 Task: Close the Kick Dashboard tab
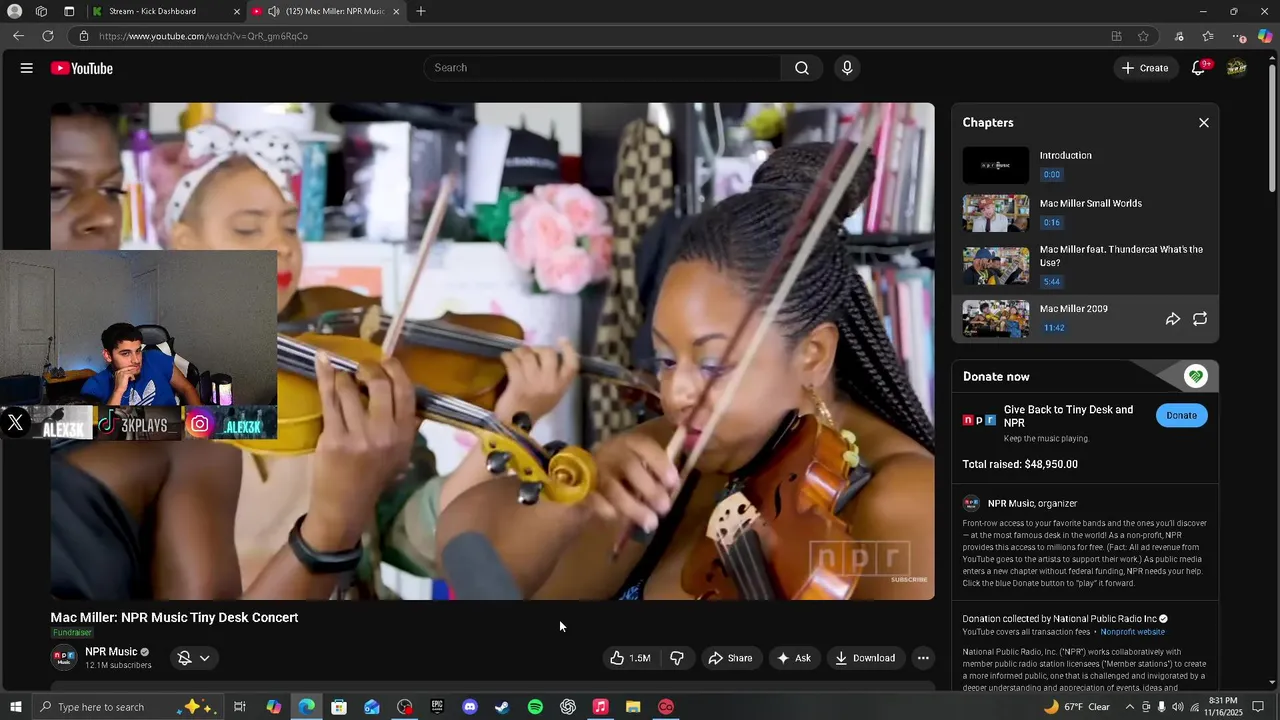click(237, 11)
